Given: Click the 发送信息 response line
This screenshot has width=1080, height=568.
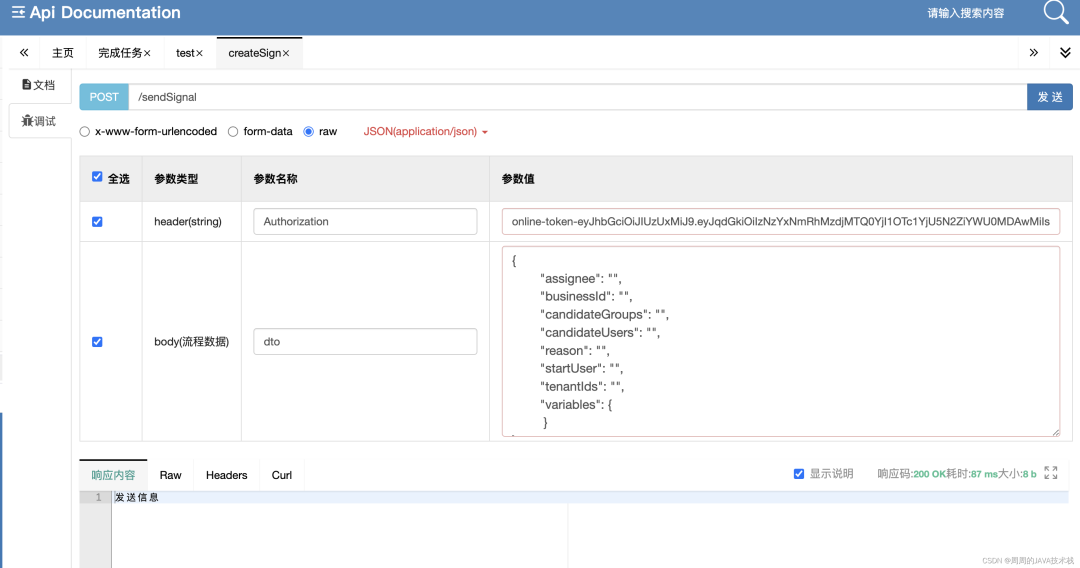Looking at the screenshot, I should point(136,497).
